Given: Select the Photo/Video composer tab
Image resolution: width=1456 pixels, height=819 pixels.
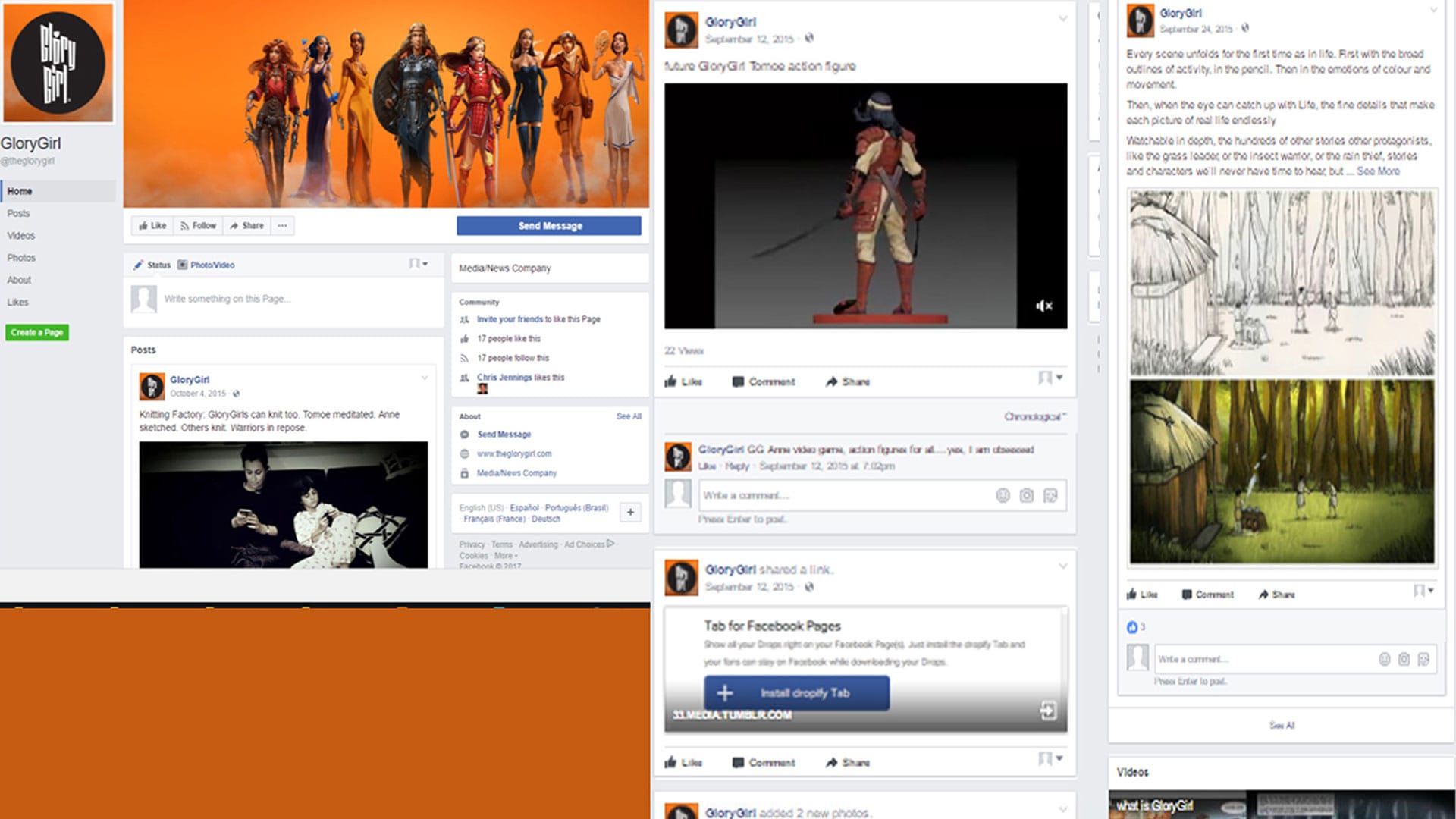Looking at the screenshot, I should click(207, 265).
